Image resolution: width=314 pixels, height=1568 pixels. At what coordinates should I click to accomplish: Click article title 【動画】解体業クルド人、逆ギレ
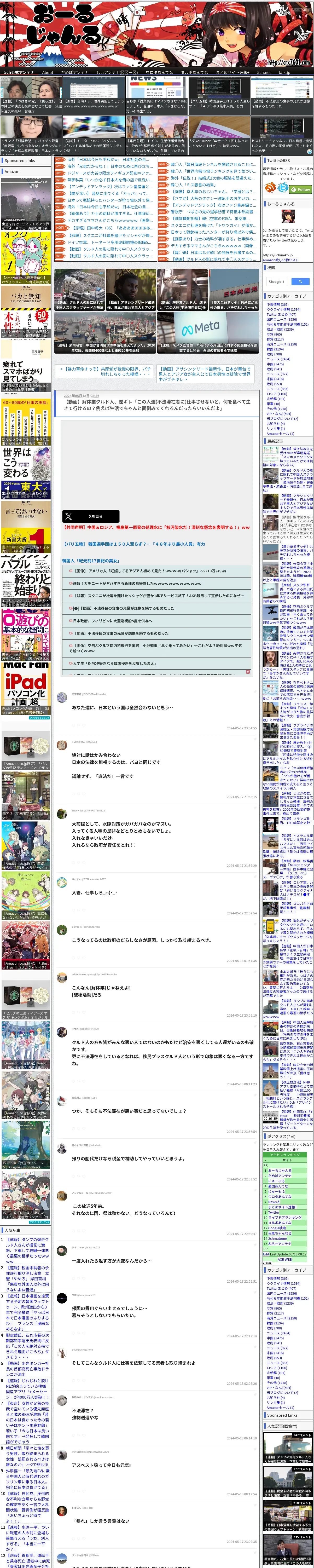(x=157, y=405)
